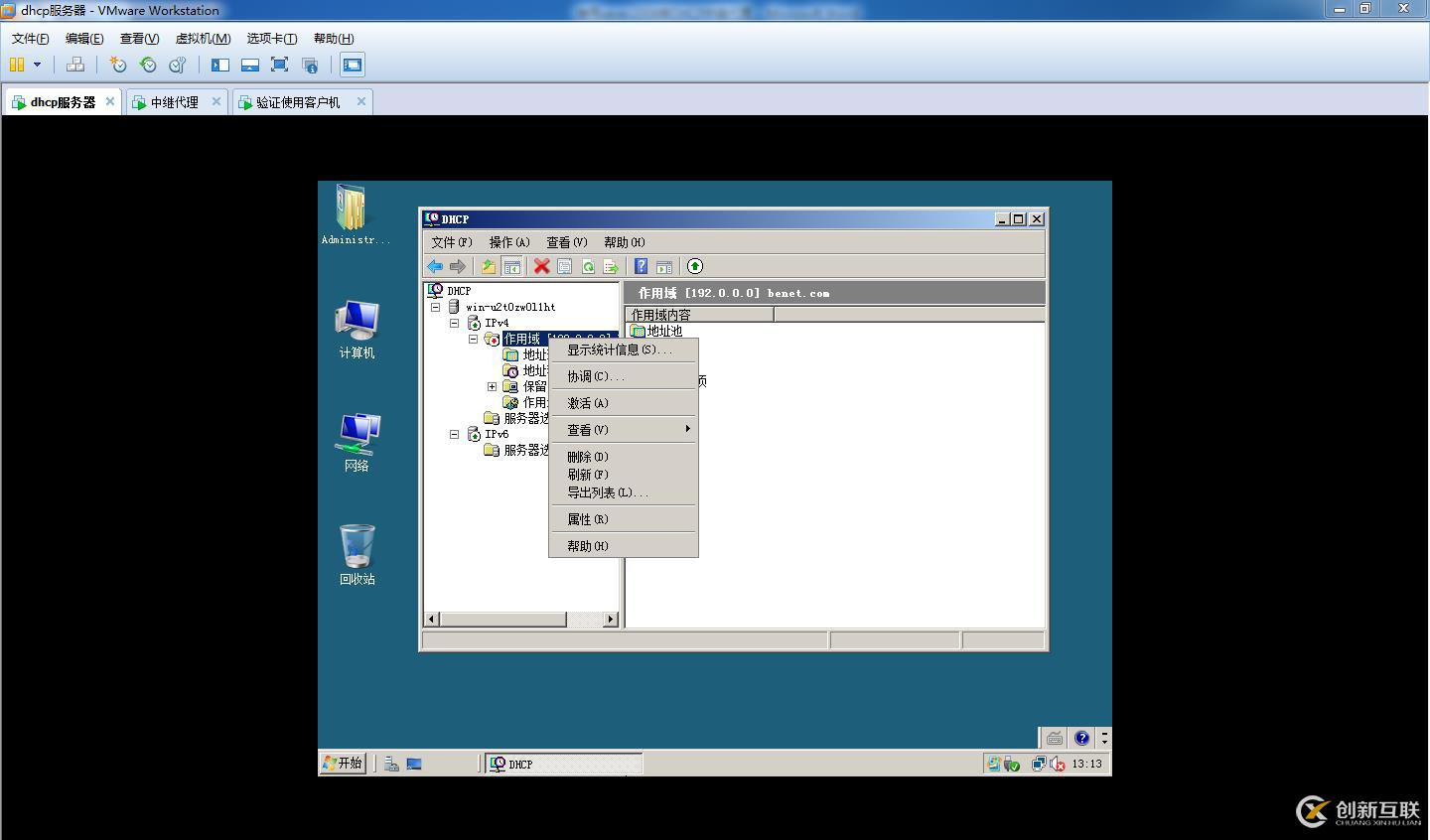Collapse the IPv4 tree node
This screenshot has width=1430, height=840.
click(x=454, y=323)
